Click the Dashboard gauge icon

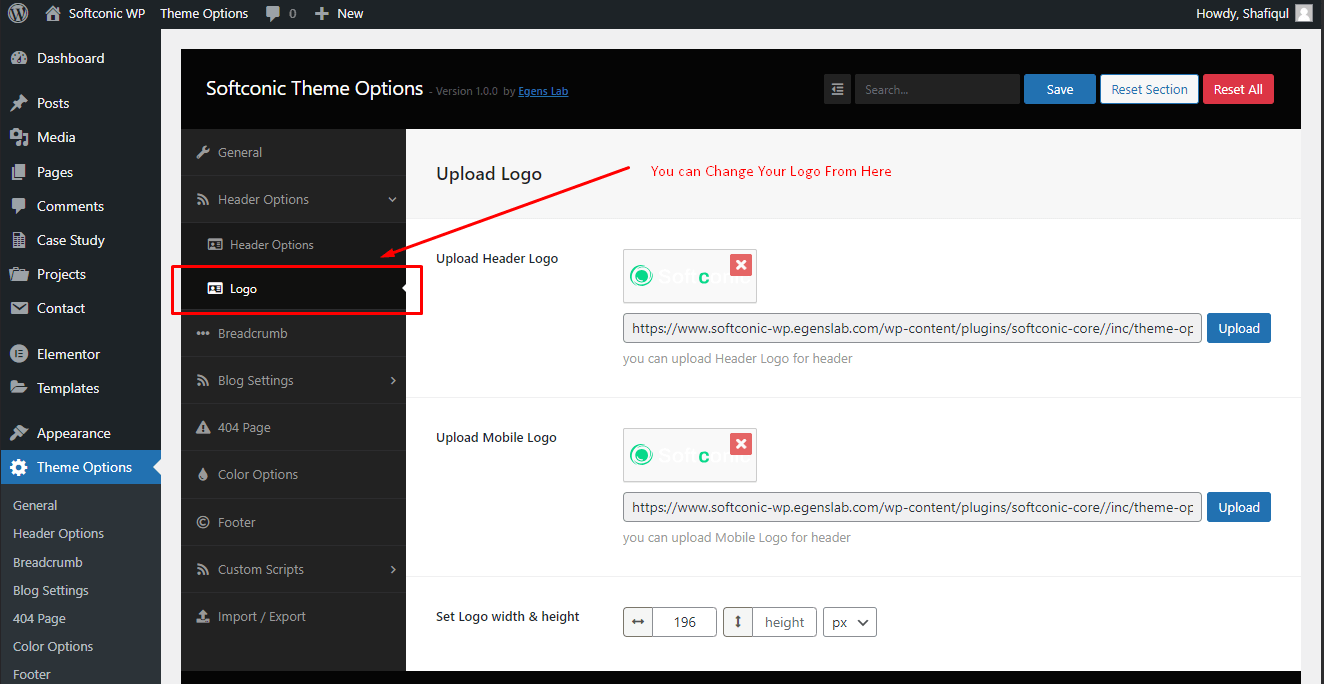pyautogui.click(x=18, y=58)
